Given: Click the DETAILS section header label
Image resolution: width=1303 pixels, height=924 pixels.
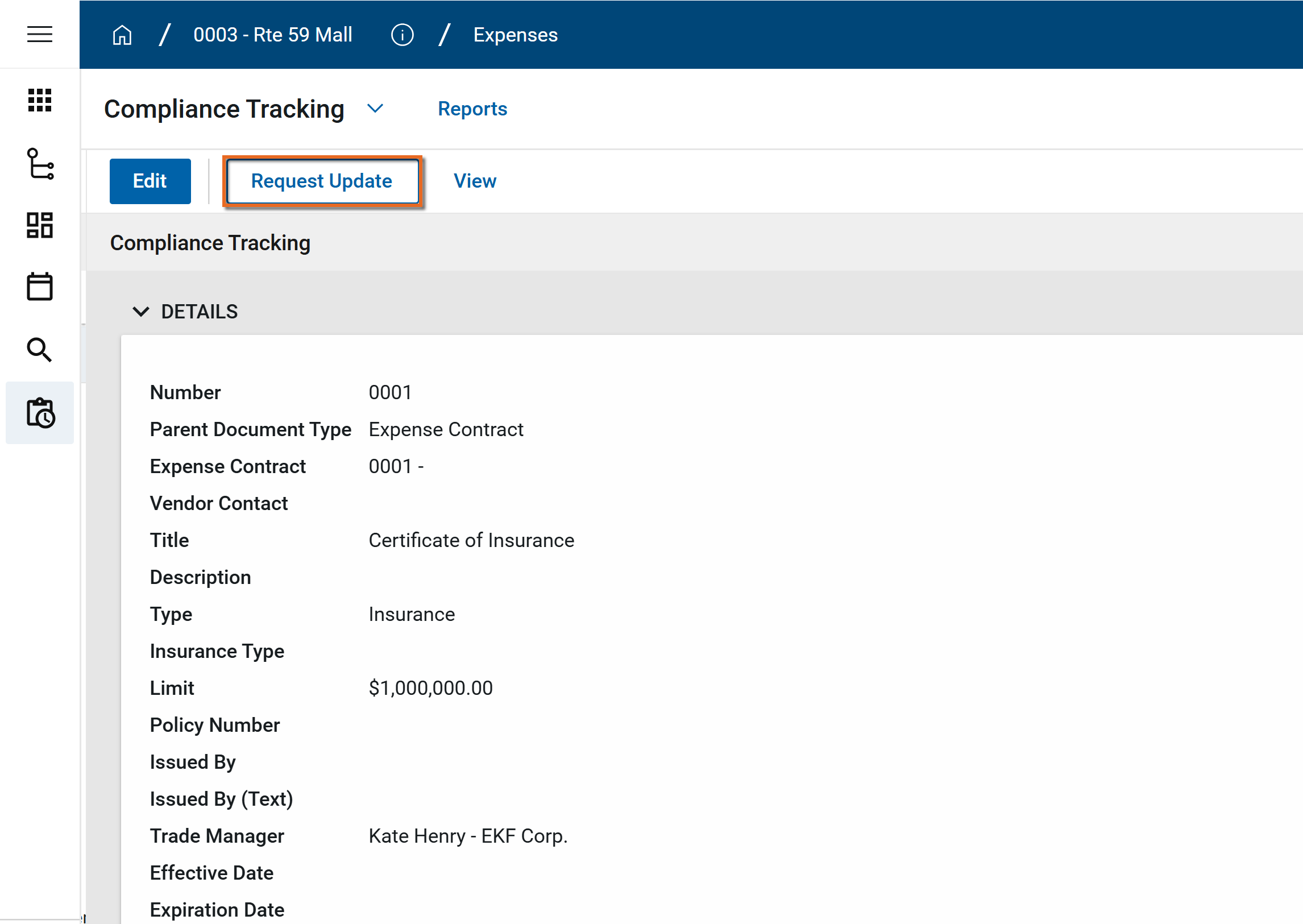Looking at the screenshot, I should coord(199,312).
